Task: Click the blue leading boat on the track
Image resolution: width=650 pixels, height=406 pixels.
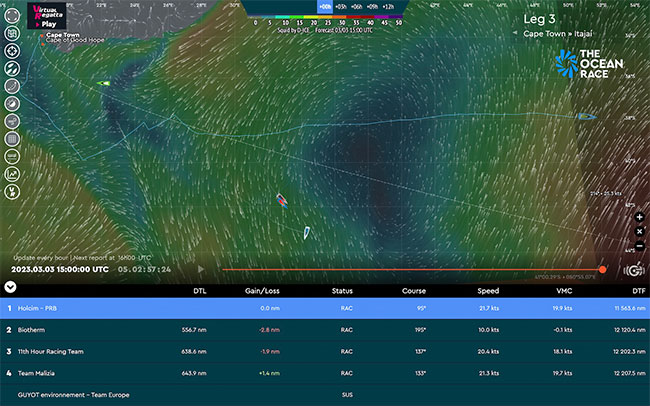Action: pos(587,117)
